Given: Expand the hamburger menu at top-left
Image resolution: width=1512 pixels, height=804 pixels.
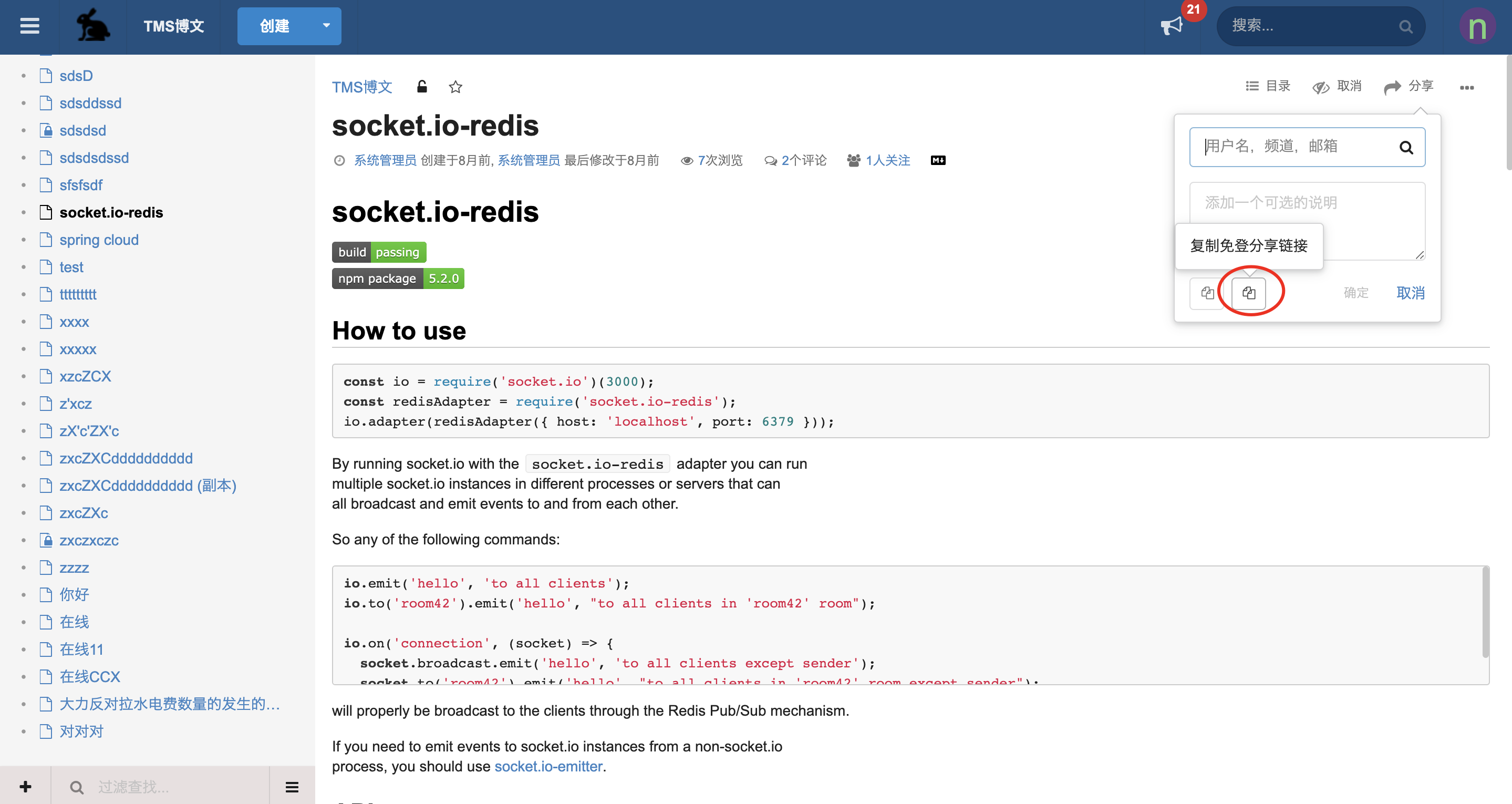Looking at the screenshot, I should point(30,26).
